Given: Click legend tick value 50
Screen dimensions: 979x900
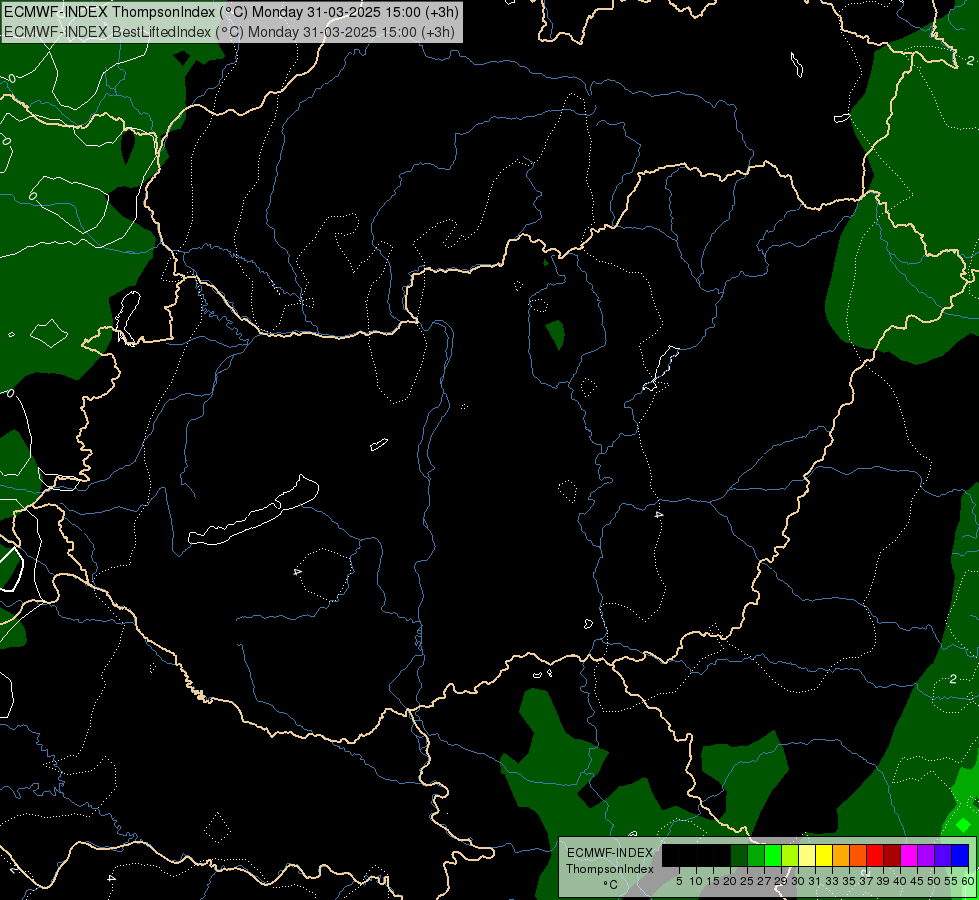Looking at the screenshot, I should 933,881.
